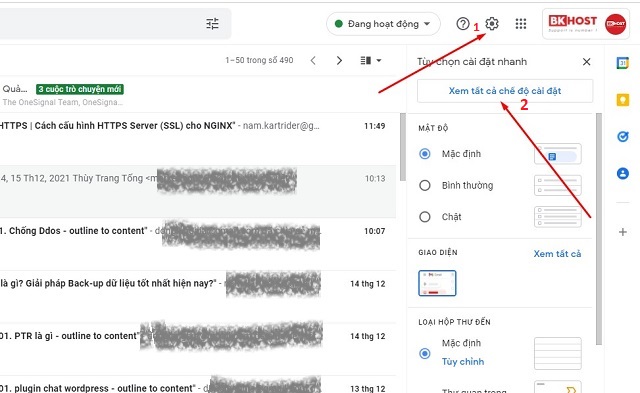Click Mặc định density preview image
Image resolution: width=640 pixels, height=393 pixels.
click(558, 154)
